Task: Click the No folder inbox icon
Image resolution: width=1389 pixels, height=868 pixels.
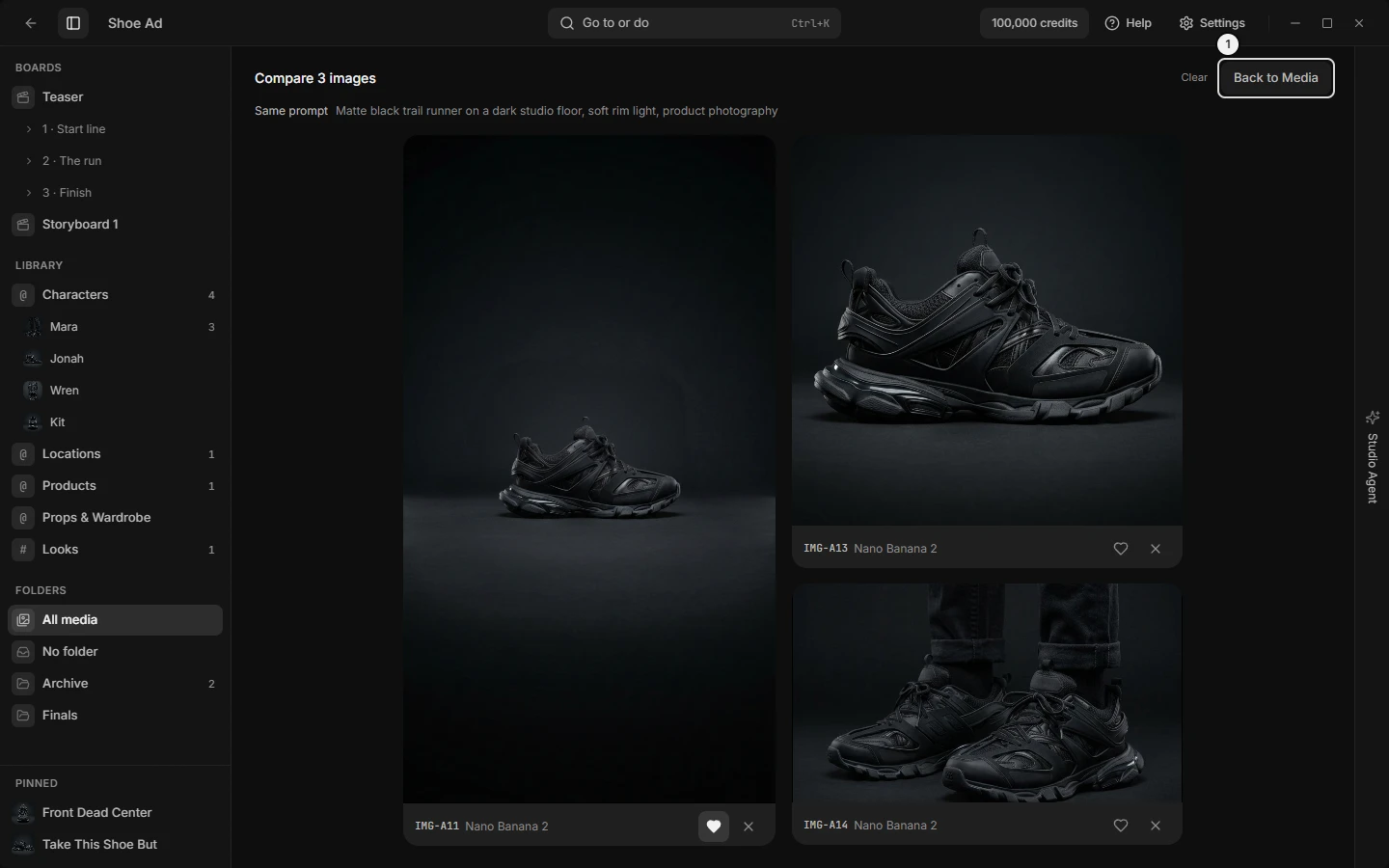Action: tap(23, 652)
